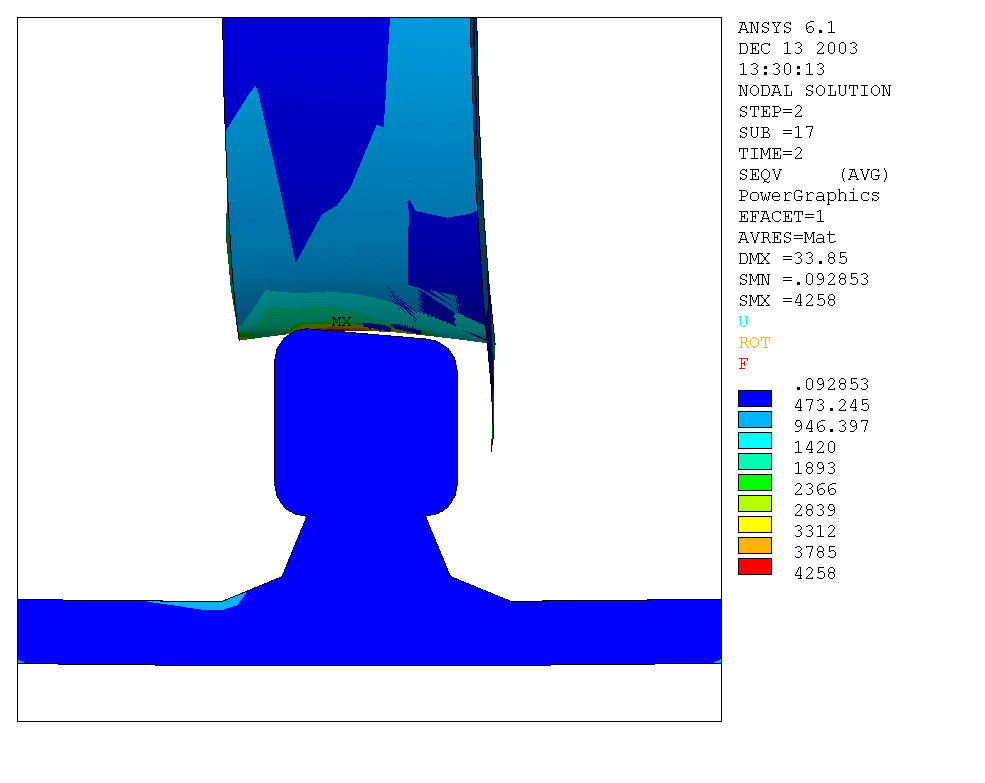Click the '13:30:13' time text
Image resolution: width=985 pixels, height=783 pixels.
(x=781, y=70)
